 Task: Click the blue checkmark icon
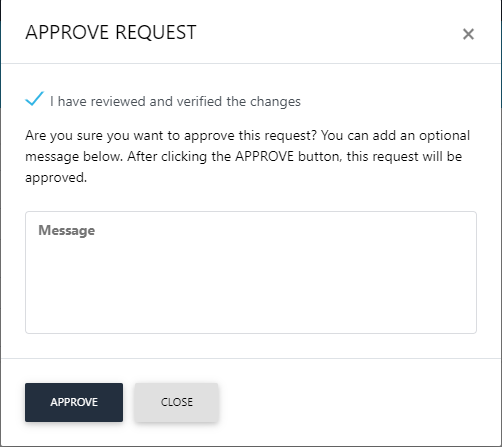[34, 99]
